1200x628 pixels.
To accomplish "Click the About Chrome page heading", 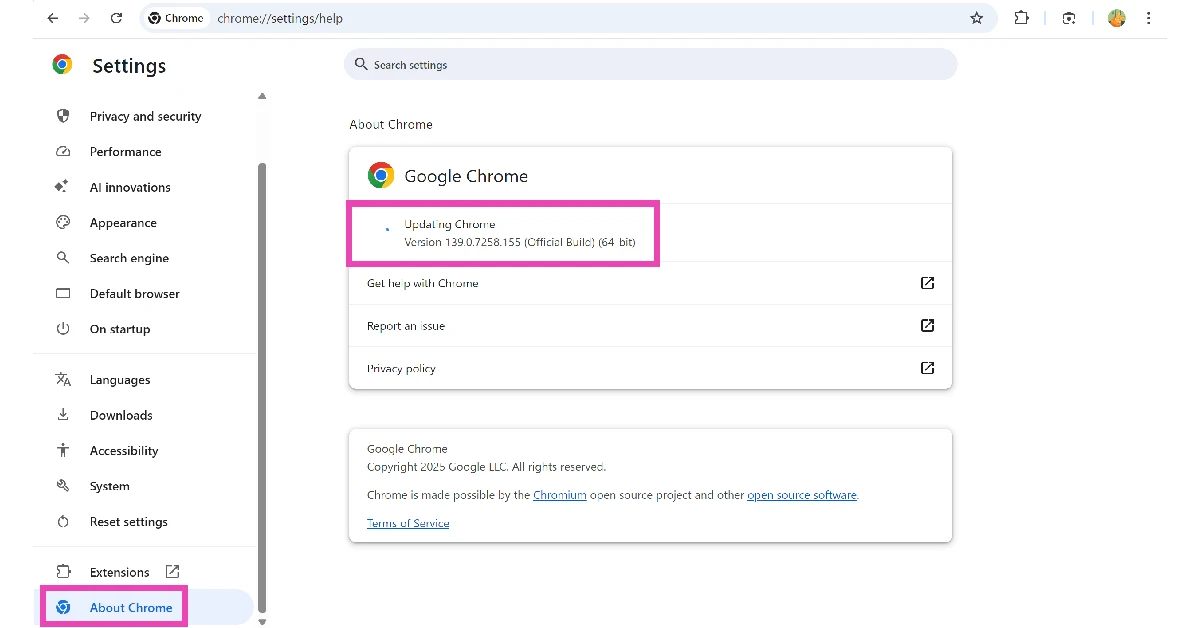I will click(x=391, y=125).
